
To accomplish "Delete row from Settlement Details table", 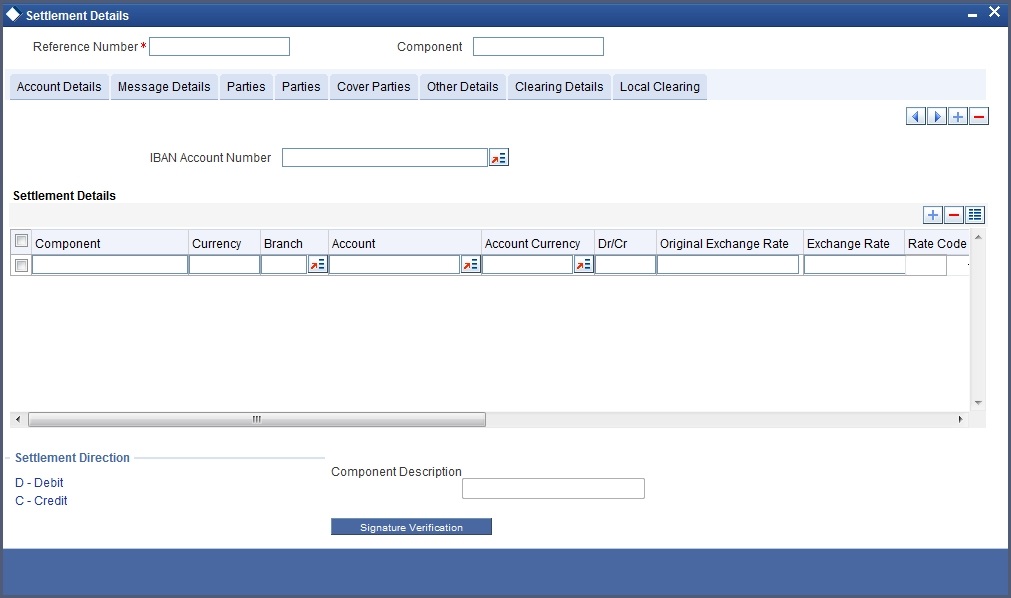I will pos(954,215).
